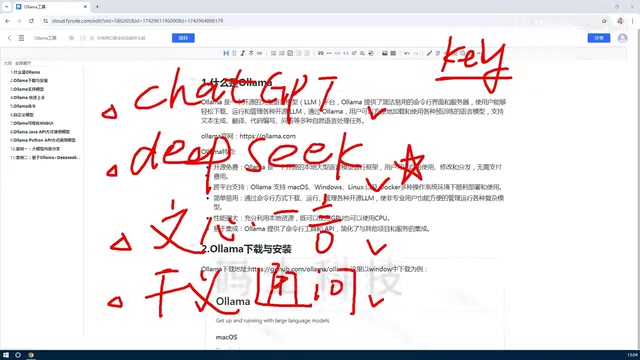This screenshot has width=640, height=360.
Task: Open Chrome from the taskbar
Action: [x=31, y=355]
